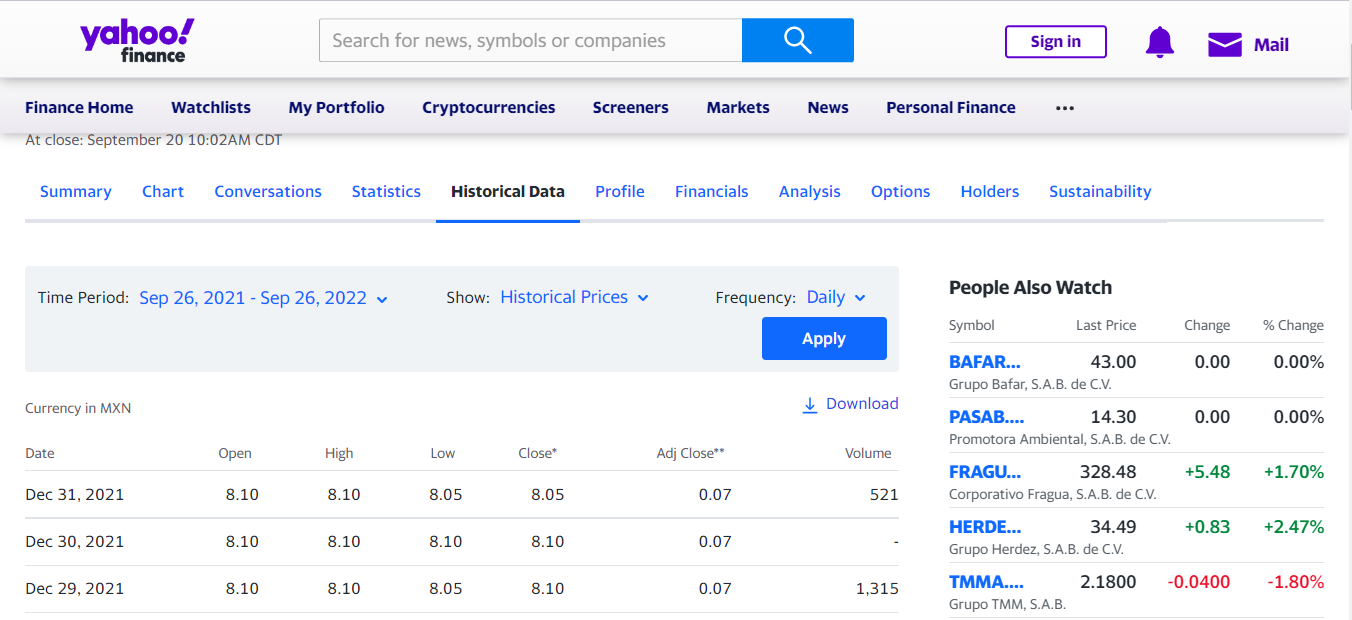
Task: Click the Download link text
Action: point(862,404)
